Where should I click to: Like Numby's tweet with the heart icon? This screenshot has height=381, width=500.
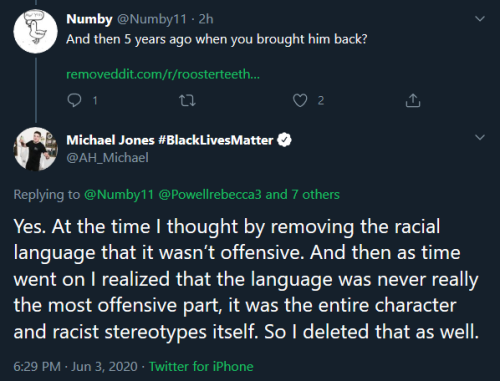pyautogui.click(x=300, y=100)
